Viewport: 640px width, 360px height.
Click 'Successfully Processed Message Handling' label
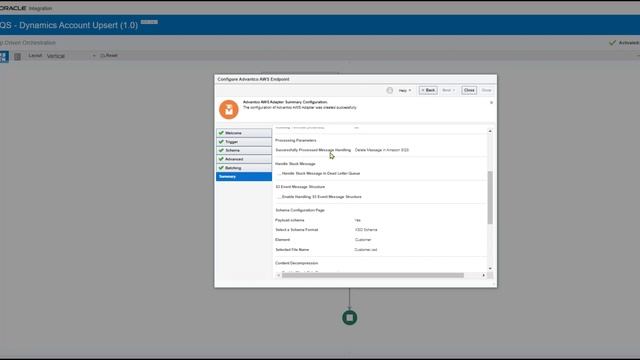point(313,150)
